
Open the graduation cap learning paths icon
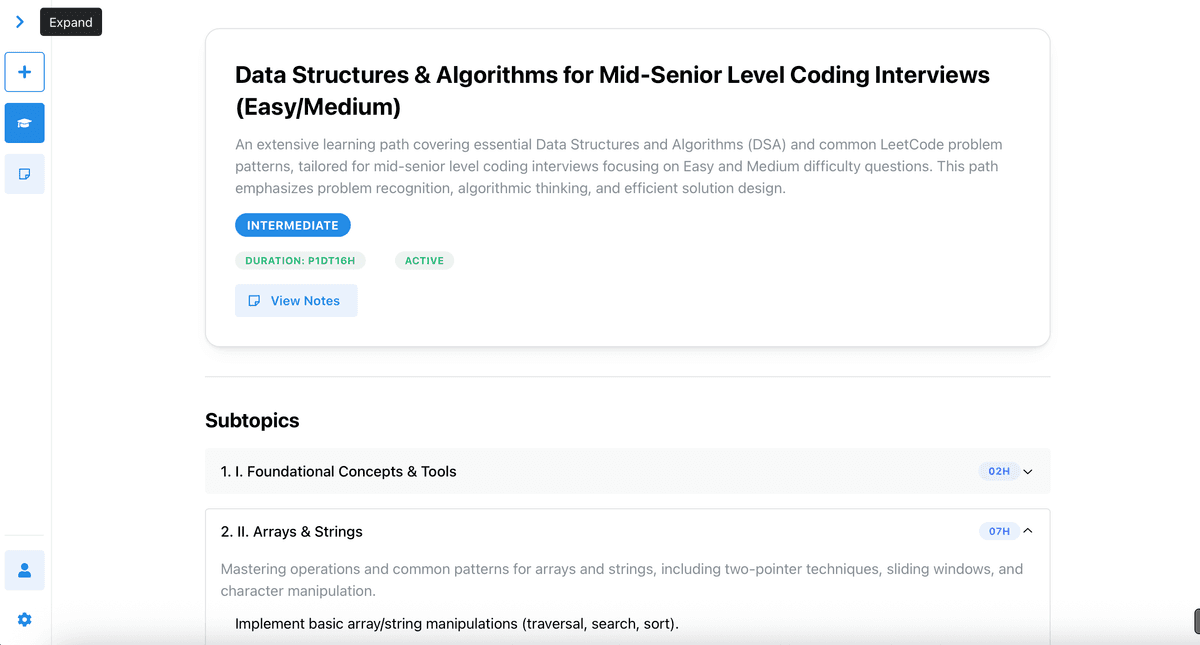[x=25, y=123]
